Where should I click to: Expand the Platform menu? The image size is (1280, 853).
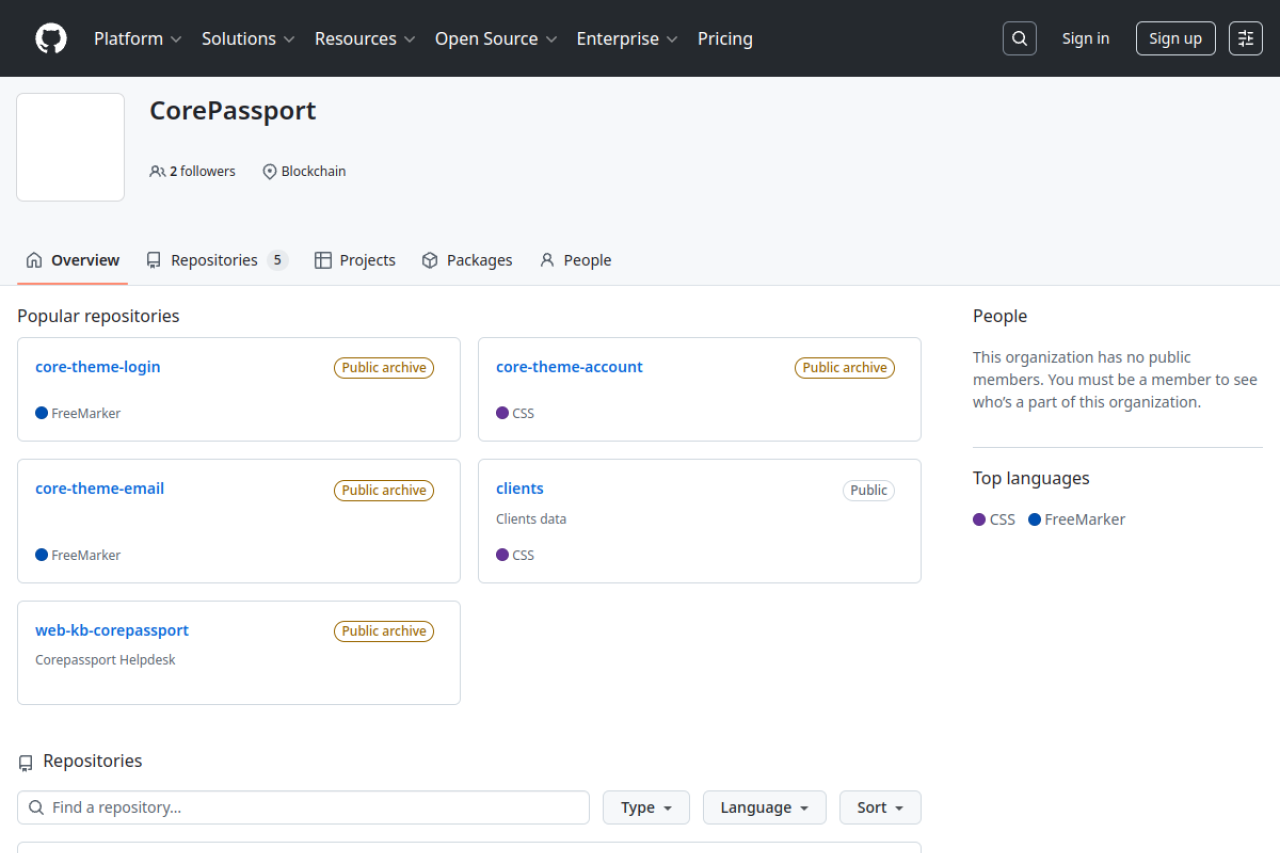(137, 39)
